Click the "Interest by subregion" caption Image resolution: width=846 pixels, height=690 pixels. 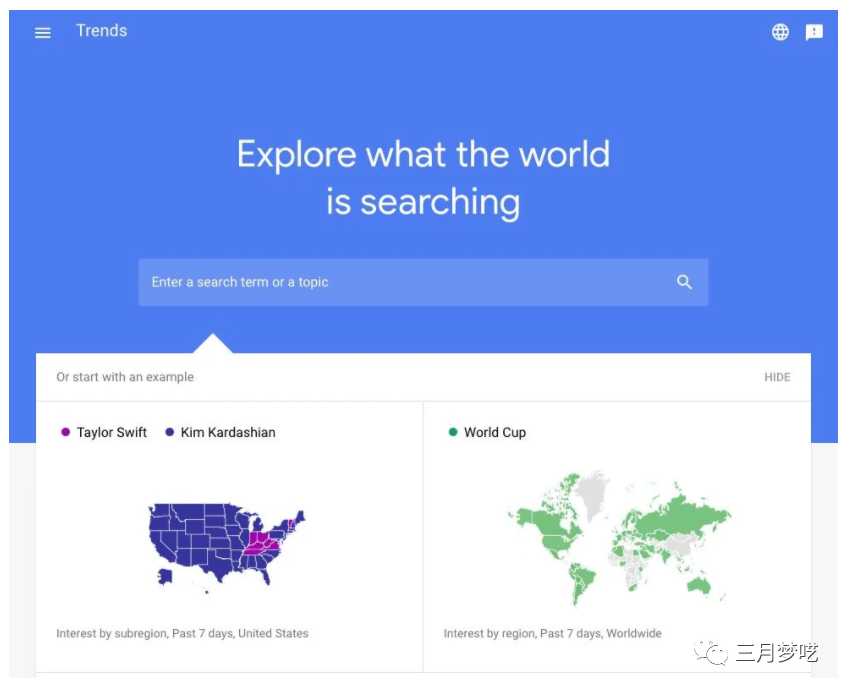point(182,633)
